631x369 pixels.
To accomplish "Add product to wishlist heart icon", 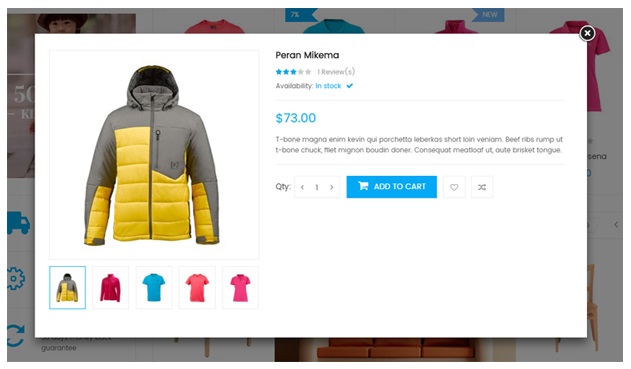I will click(454, 187).
